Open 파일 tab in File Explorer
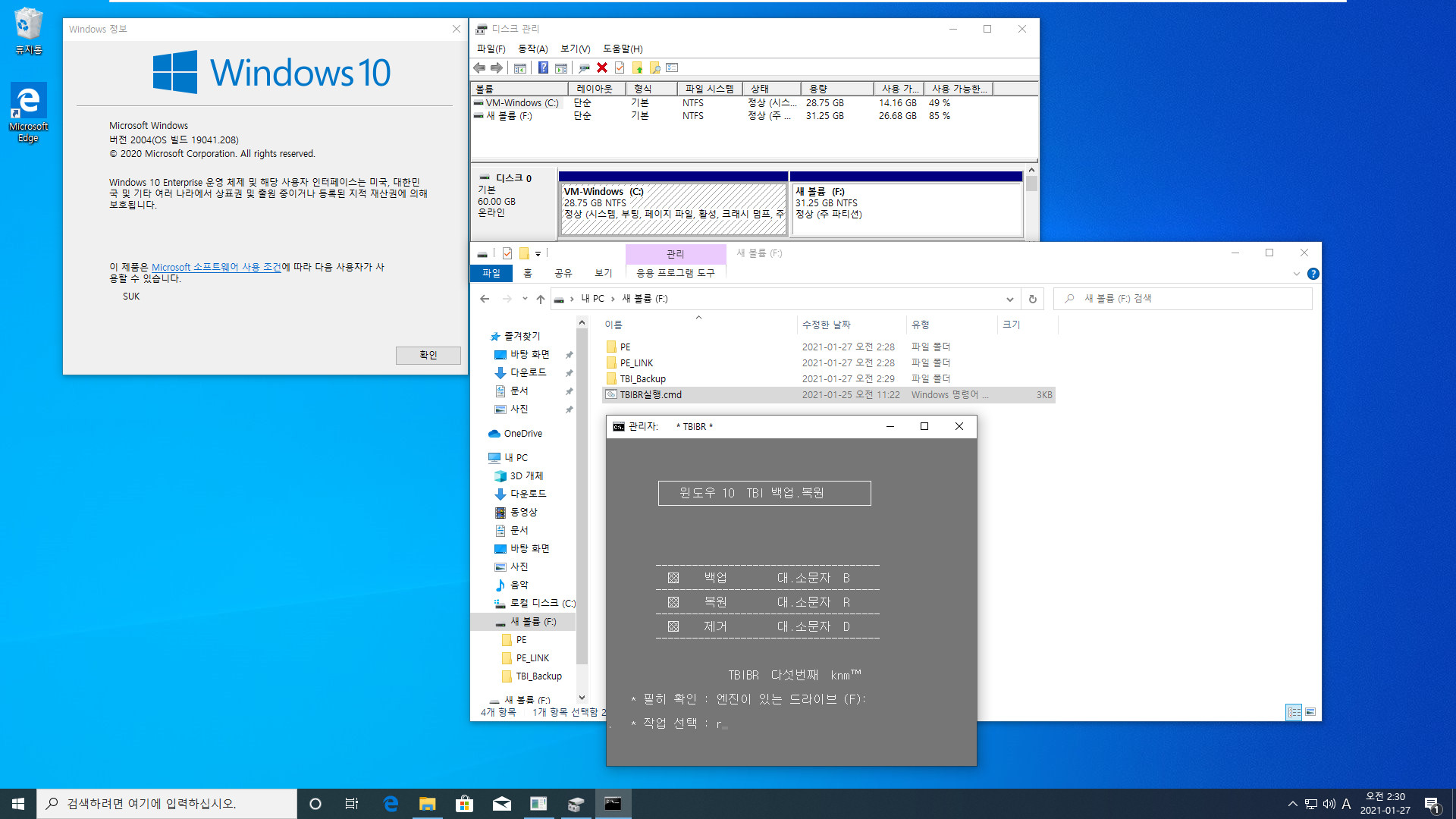The image size is (1456, 819). [491, 273]
